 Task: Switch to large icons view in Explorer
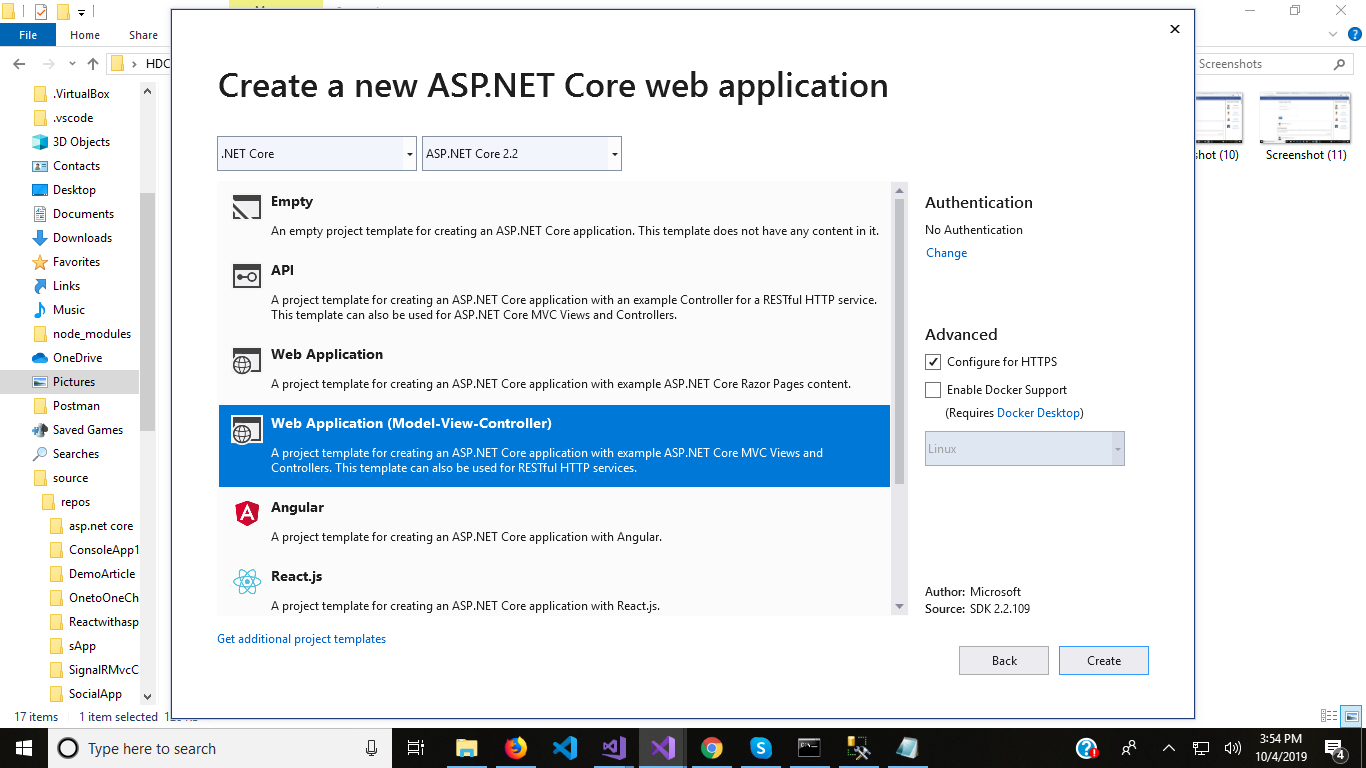coord(1351,716)
